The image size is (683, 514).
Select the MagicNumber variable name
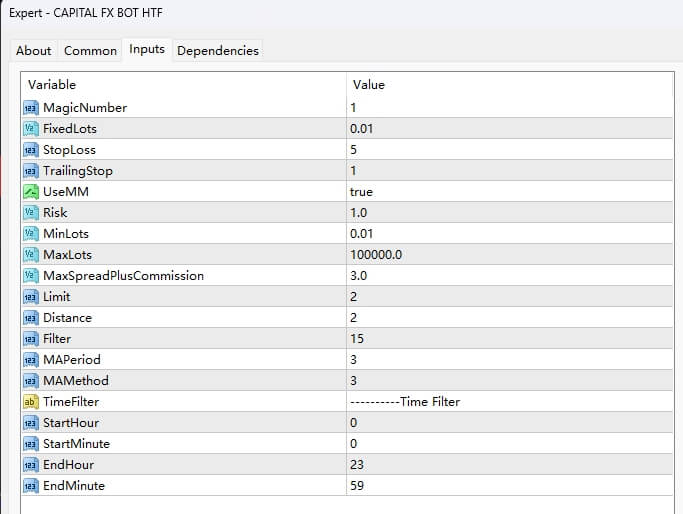click(x=85, y=108)
